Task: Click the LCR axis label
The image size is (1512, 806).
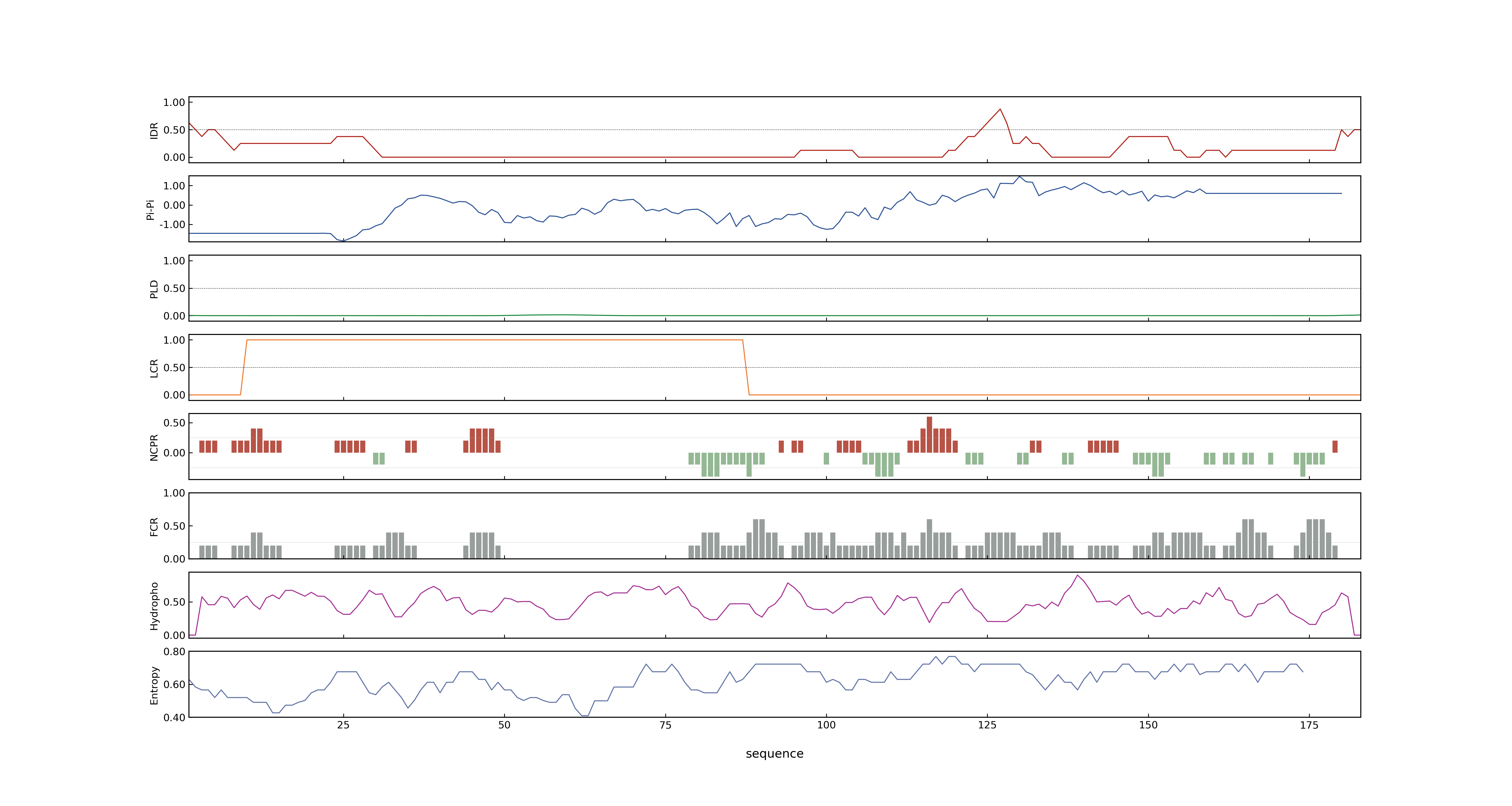Action: click(x=154, y=368)
